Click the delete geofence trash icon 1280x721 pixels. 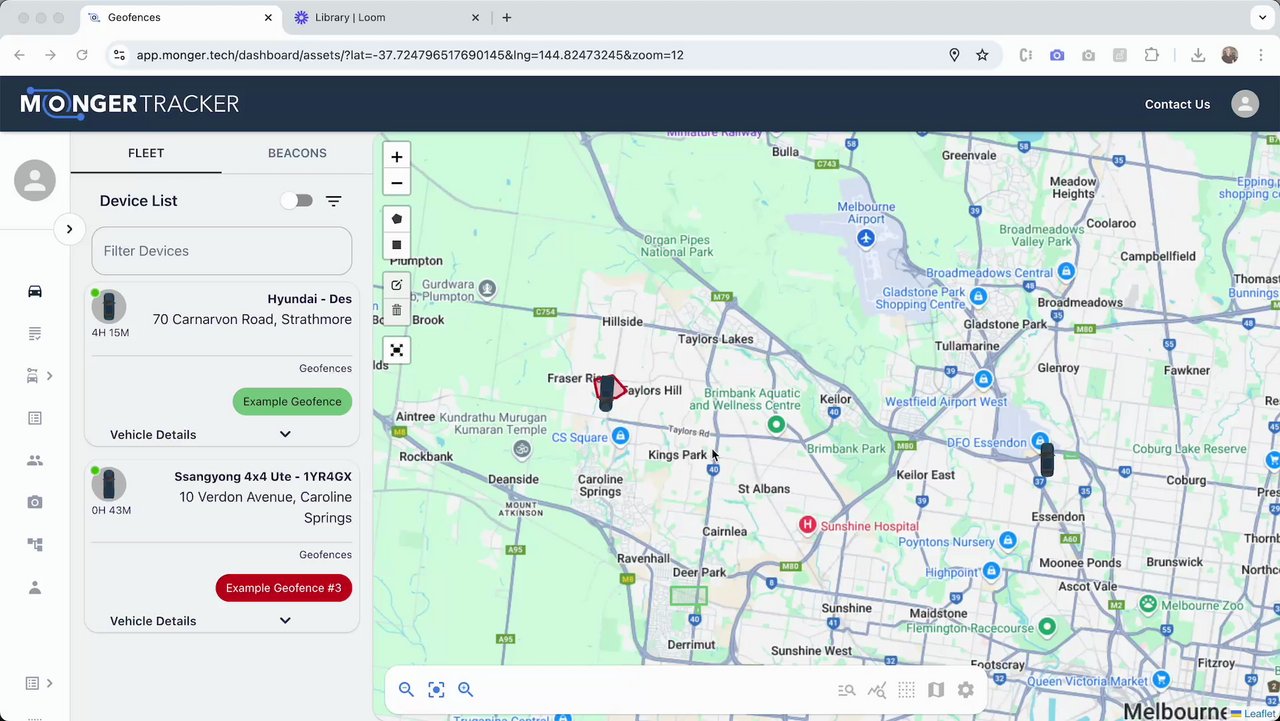397,311
